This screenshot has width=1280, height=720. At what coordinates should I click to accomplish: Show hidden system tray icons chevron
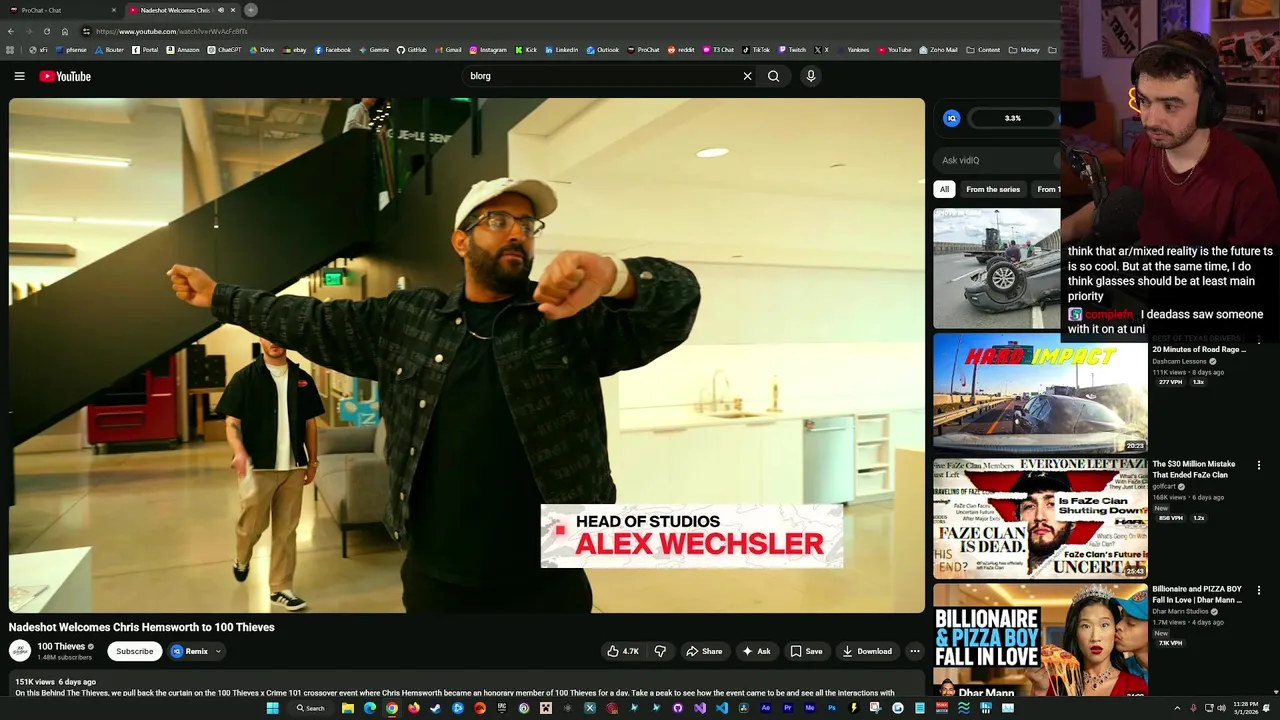[x=1177, y=708]
